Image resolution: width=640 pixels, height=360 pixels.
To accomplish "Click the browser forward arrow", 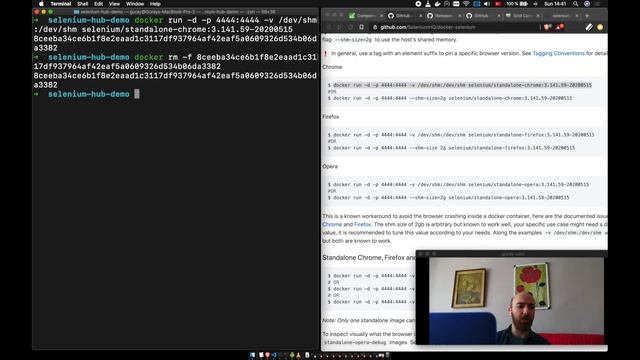I will 339,27.
